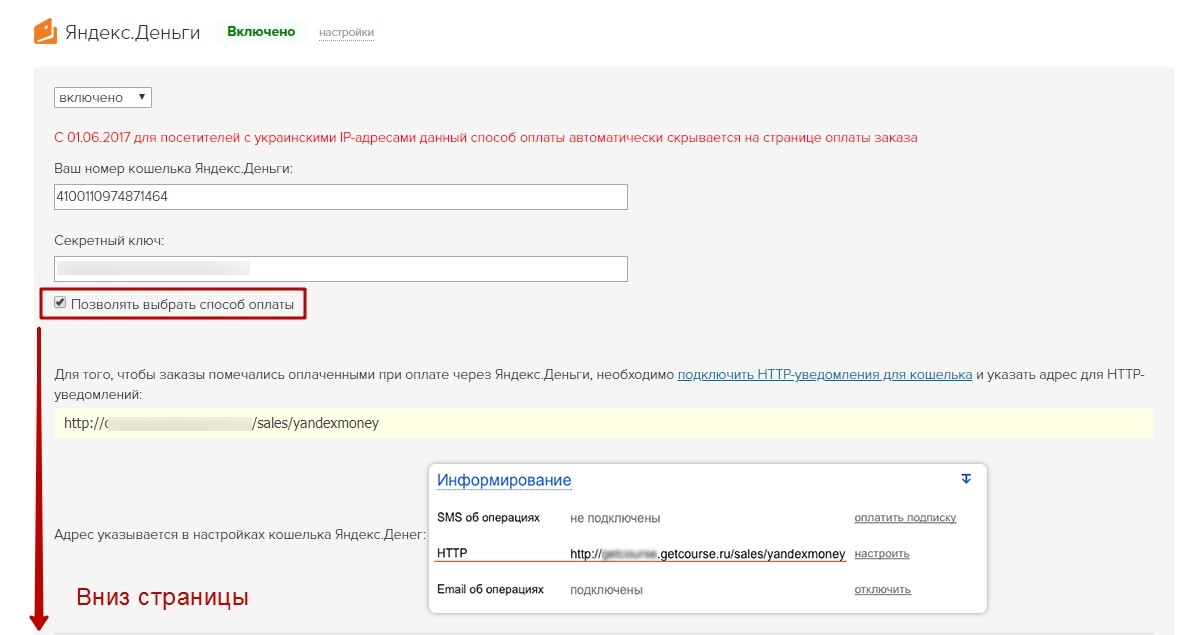The height and width of the screenshot is (635, 1177).
Task: Open the настройки link next to Включено
Action: point(346,32)
